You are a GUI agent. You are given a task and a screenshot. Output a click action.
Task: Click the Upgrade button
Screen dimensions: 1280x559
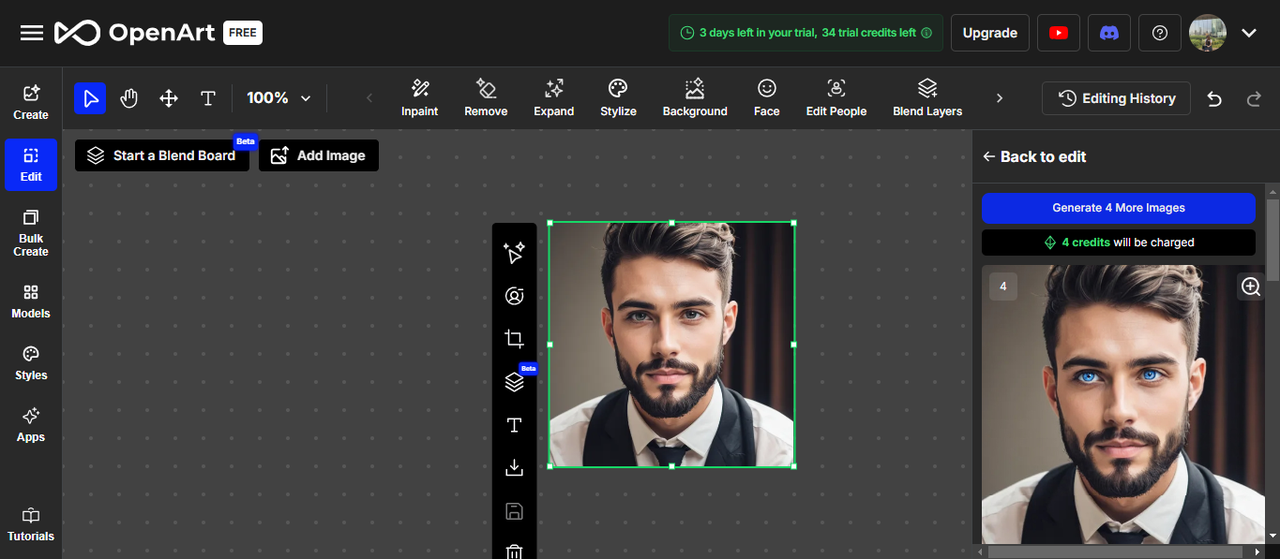point(990,33)
